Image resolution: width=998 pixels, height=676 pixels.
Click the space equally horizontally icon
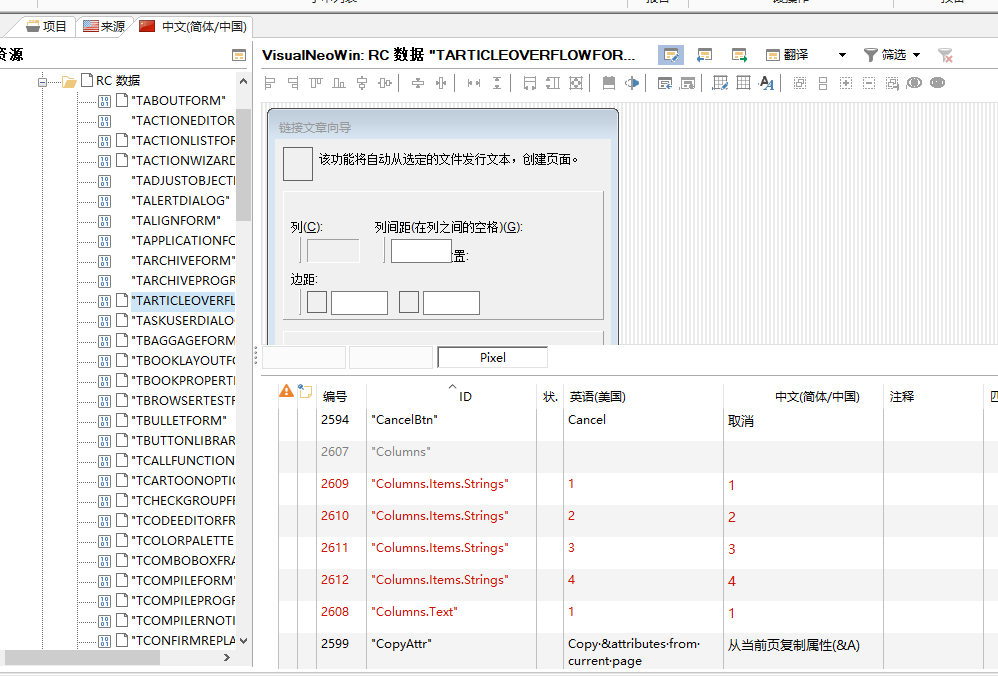pyautogui.click(x=474, y=83)
